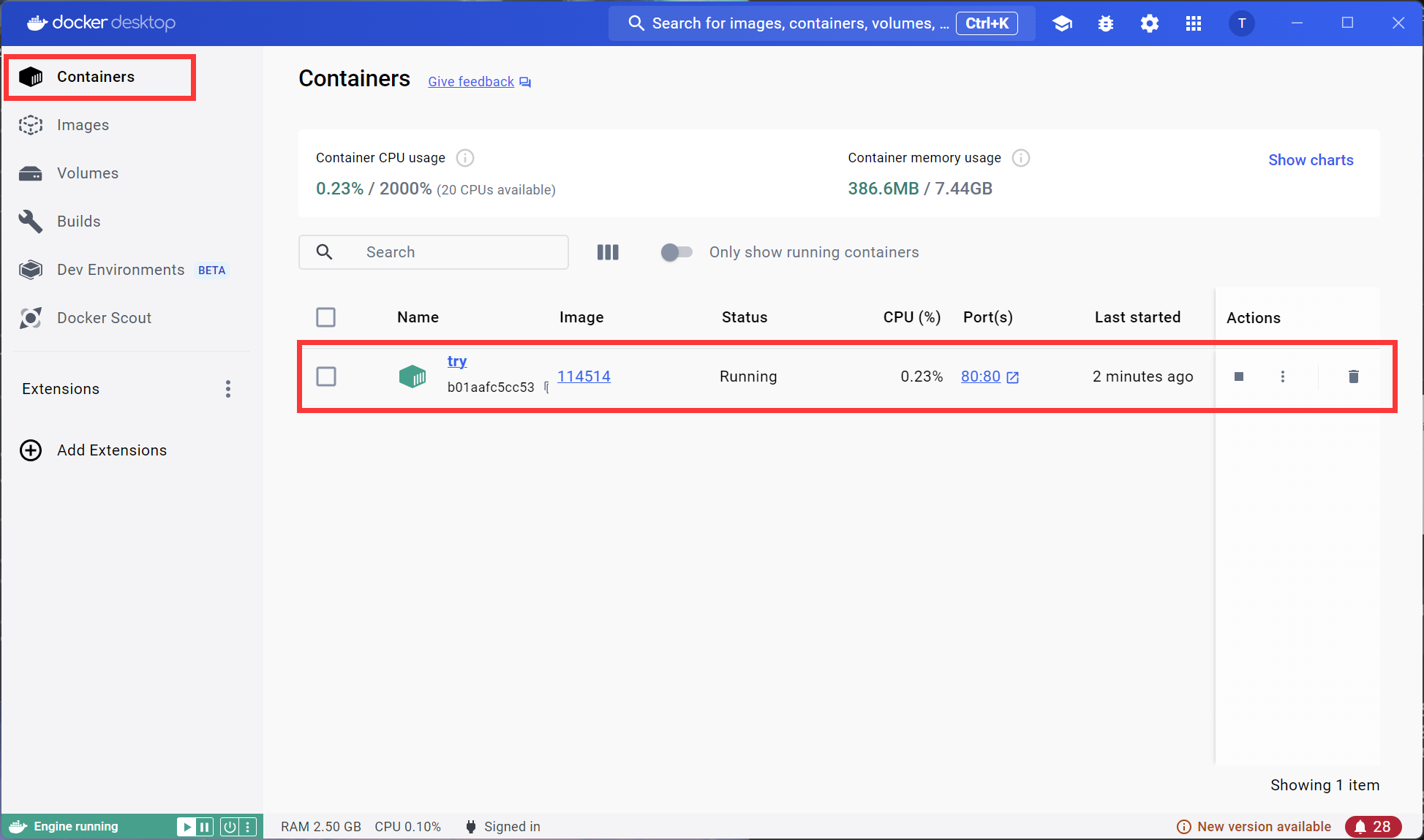Check the select-all containers header checkbox
This screenshot has width=1424, height=840.
(326, 317)
